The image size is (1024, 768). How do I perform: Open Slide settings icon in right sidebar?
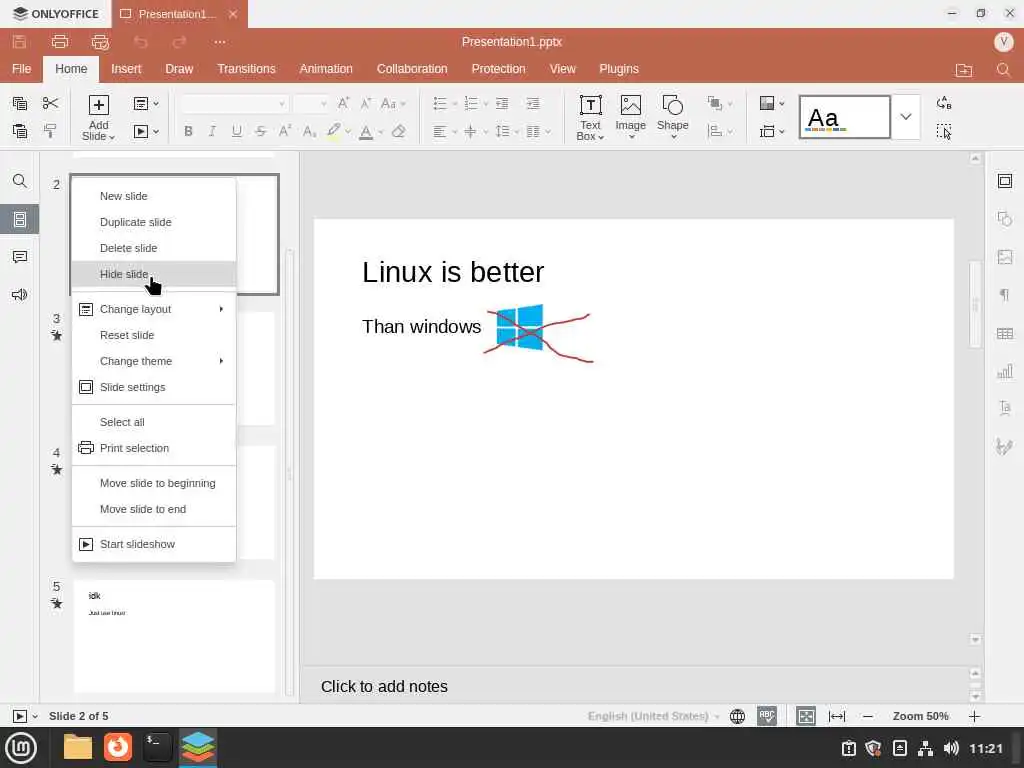click(1004, 181)
